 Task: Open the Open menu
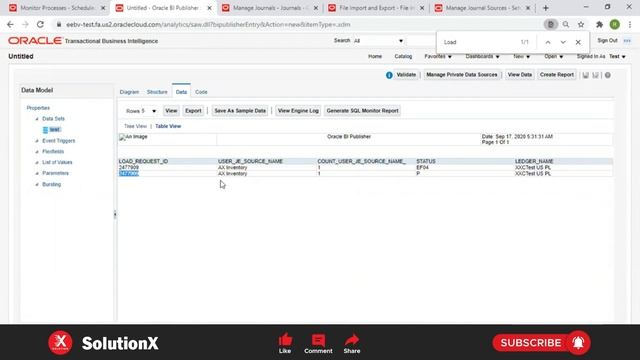coord(553,56)
